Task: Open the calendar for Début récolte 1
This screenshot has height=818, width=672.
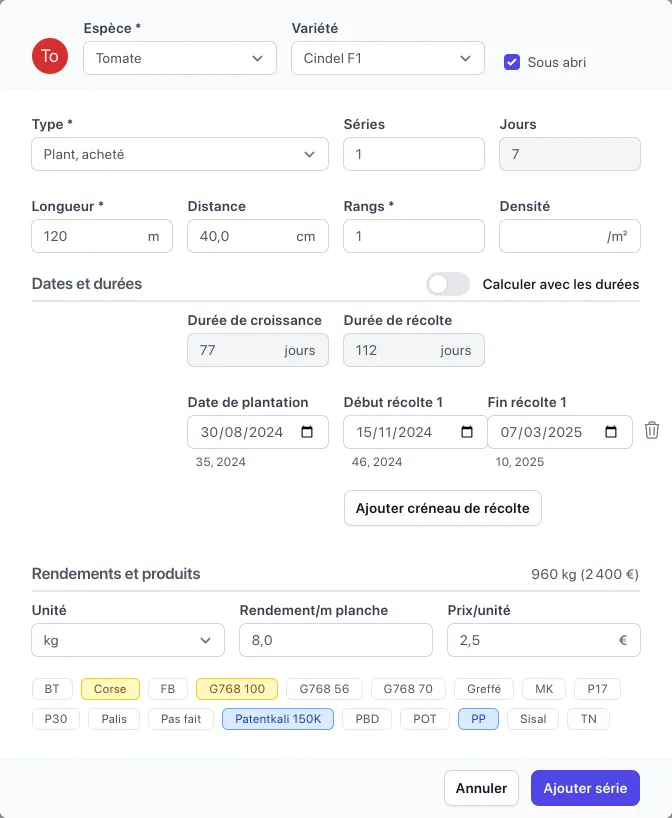Action: coord(465,432)
